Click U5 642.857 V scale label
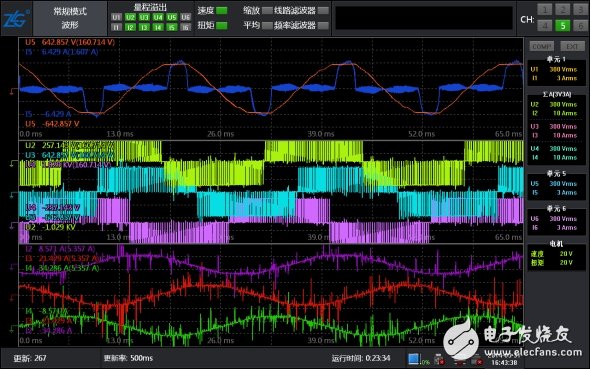The image size is (591, 369). [x=70, y=42]
